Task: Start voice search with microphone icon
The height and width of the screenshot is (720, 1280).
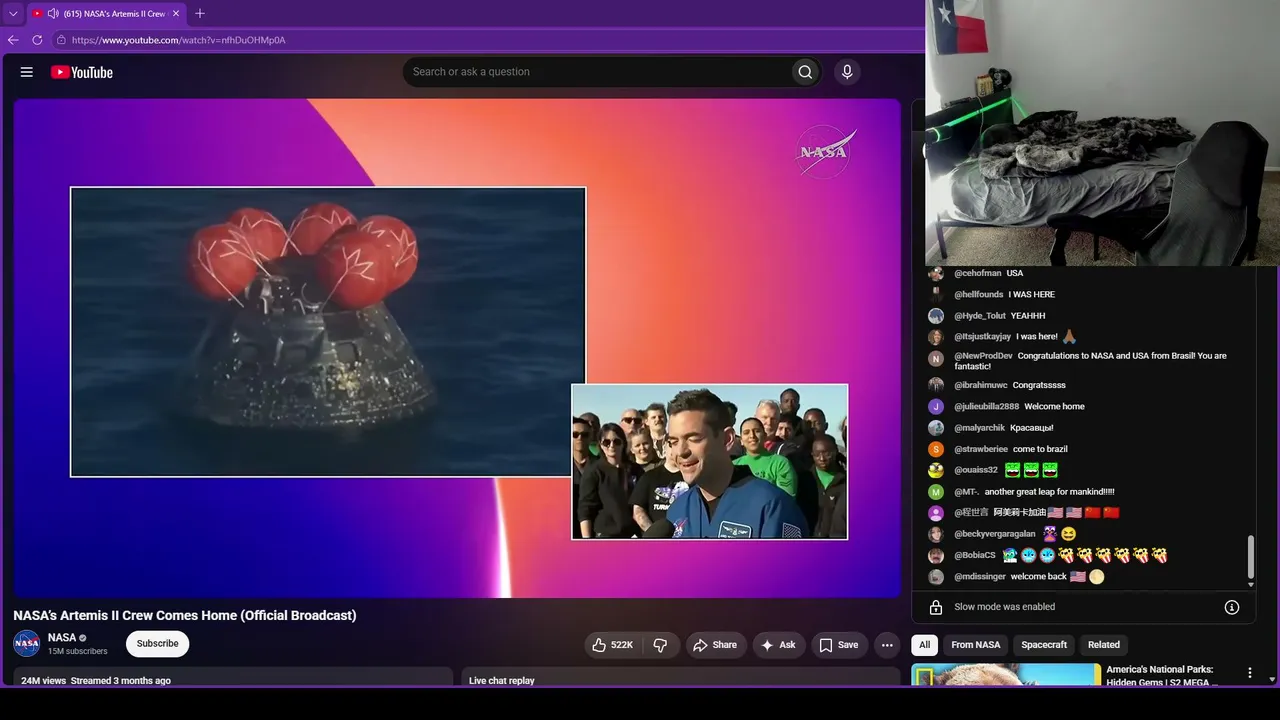Action: click(x=847, y=72)
